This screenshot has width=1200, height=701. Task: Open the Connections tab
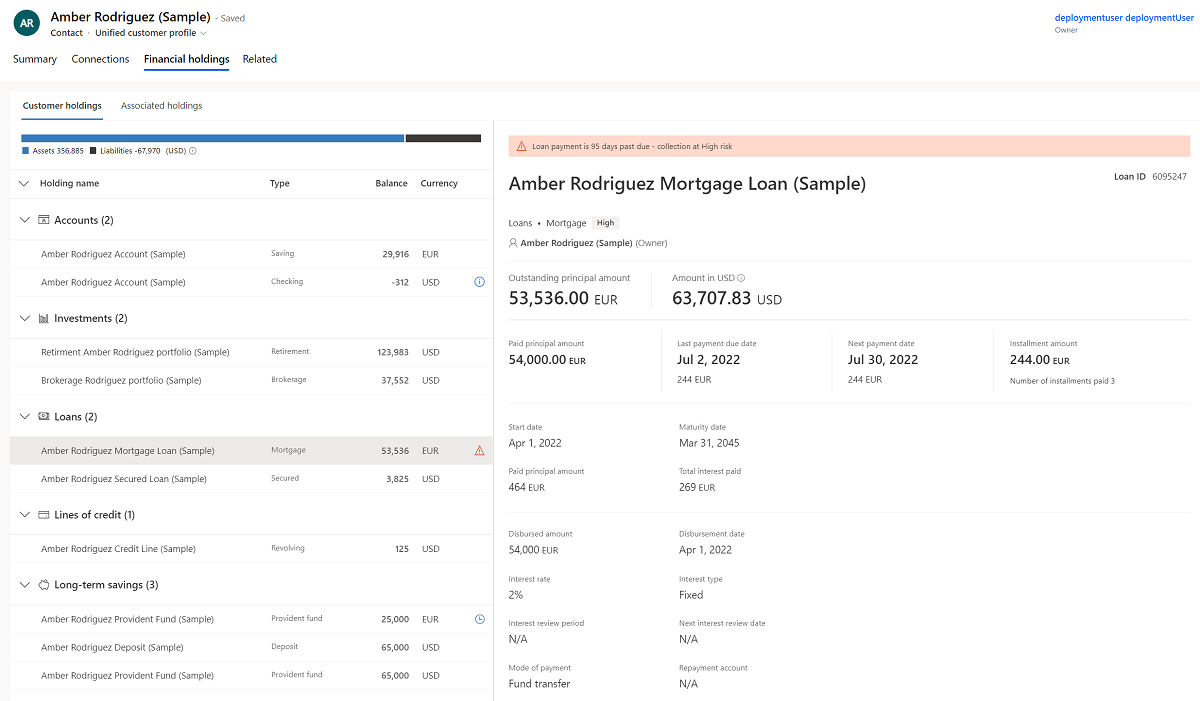(x=100, y=59)
